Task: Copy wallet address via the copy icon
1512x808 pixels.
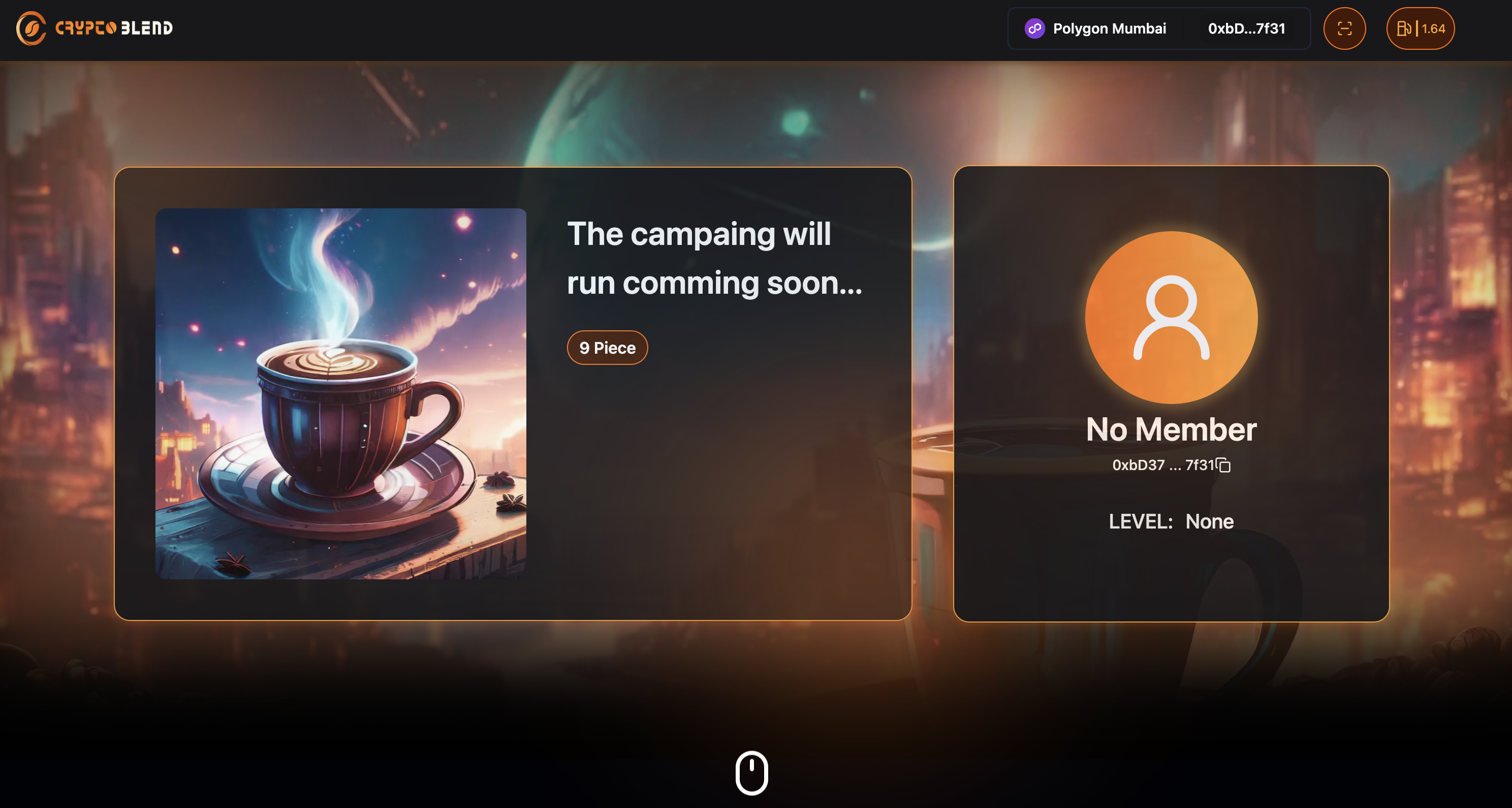Action: pyautogui.click(x=1224, y=465)
